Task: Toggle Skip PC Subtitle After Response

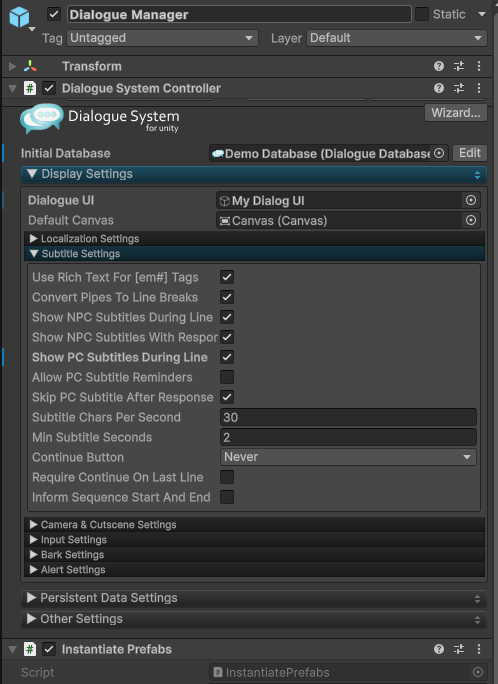Action: click(227, 397)
